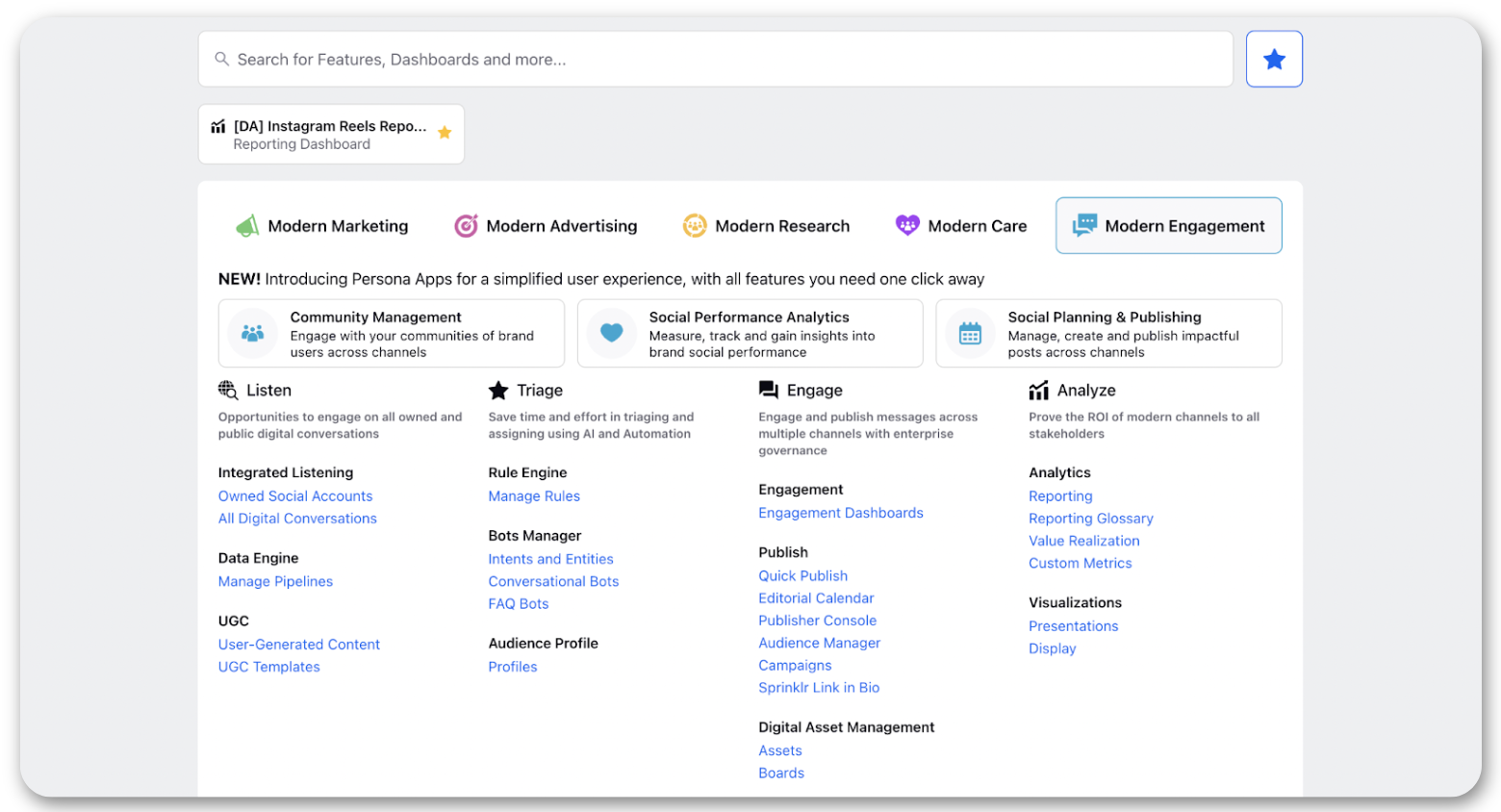
Task: Go to Manage Pipelines
Action: pyautogui.click(x=275, y=581)
